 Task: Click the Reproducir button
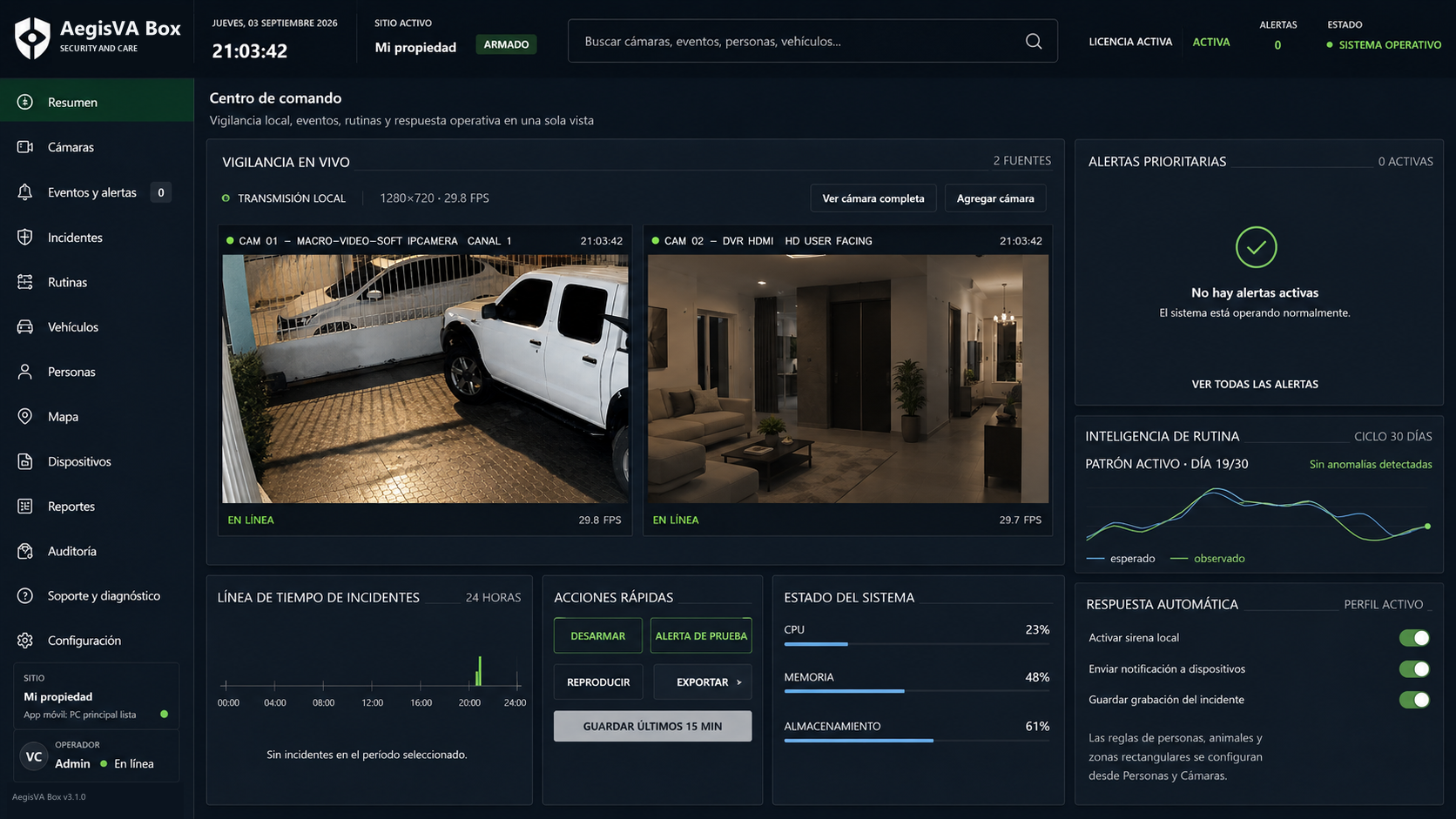(x=598, y=682)
